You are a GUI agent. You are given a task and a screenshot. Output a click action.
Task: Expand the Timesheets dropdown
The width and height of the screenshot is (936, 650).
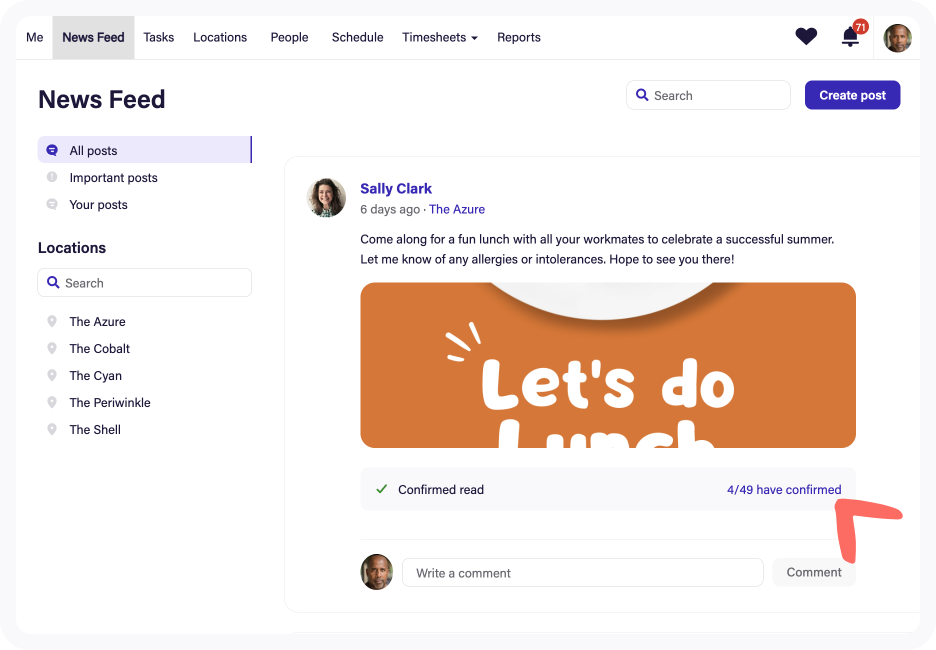439,37
